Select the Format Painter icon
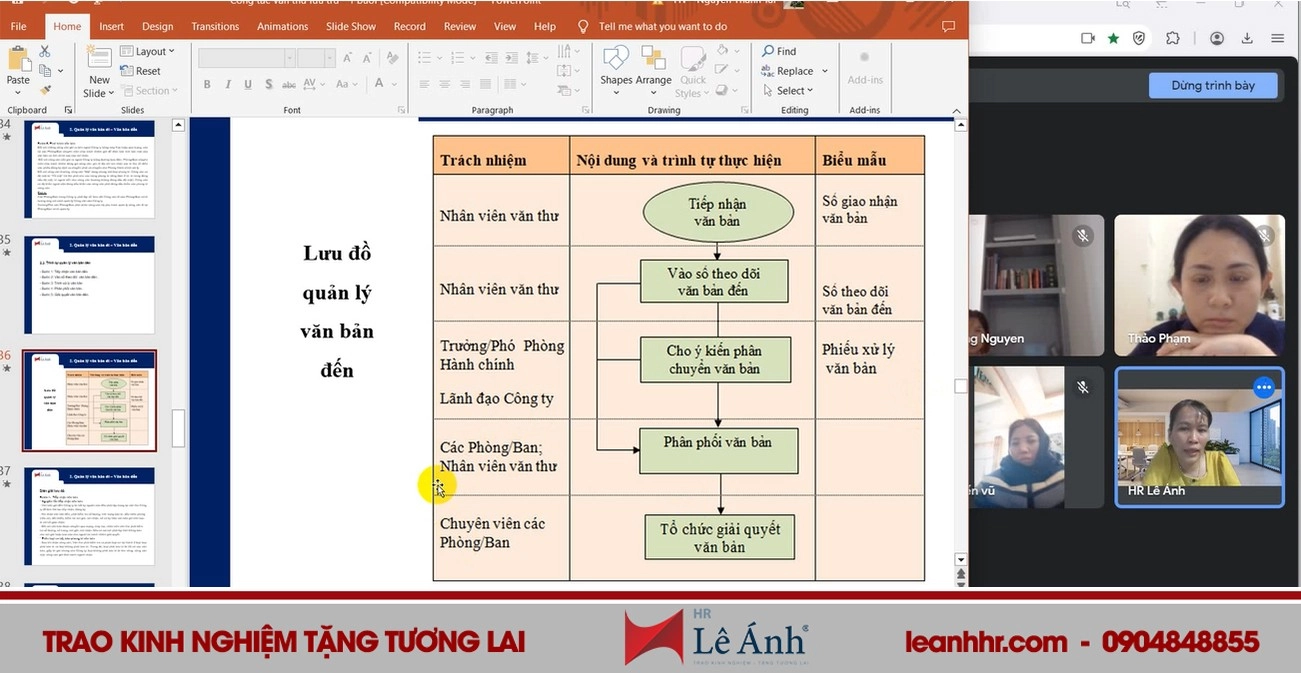 click(x=44, y=90)
